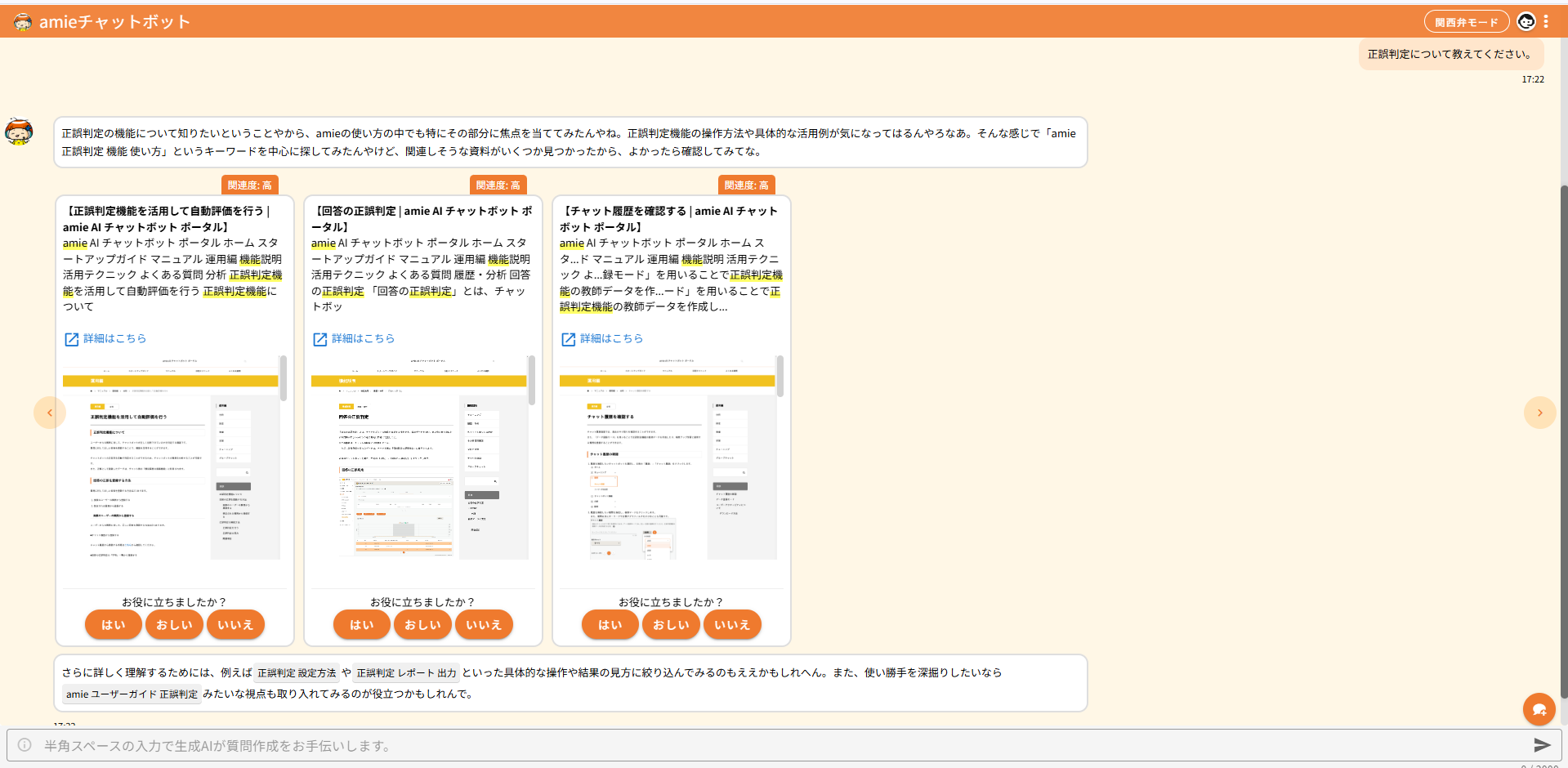Select はい on first card feedback

click(114, 625)
